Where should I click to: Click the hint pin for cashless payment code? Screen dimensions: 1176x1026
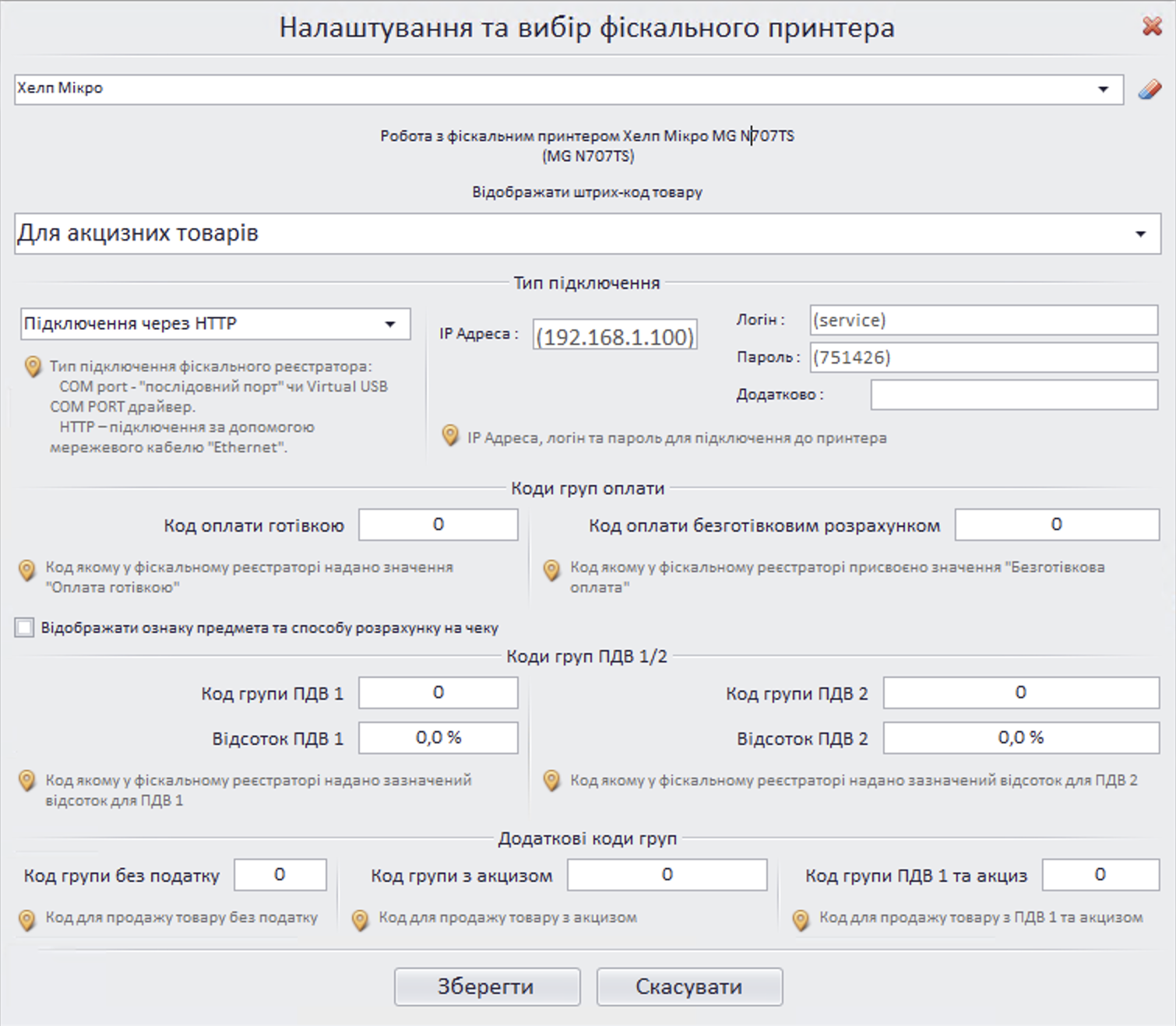553,571
